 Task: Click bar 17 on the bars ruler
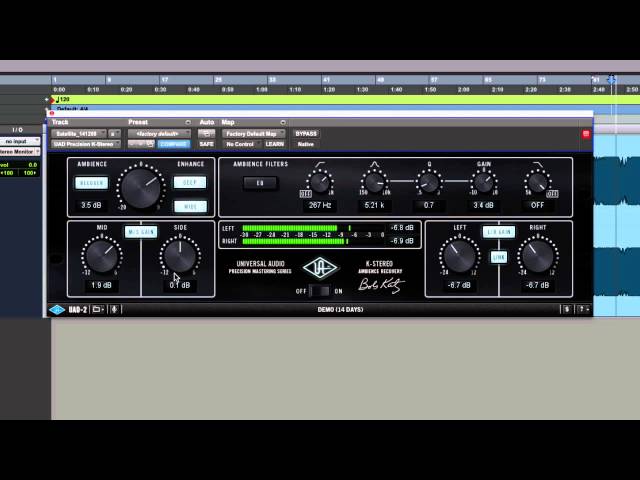click(x=164, y=80)
